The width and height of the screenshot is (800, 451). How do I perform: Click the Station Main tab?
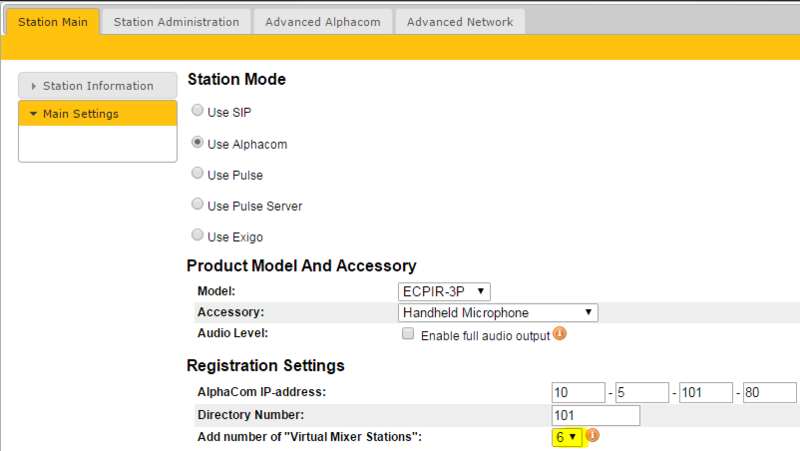pyautogui.click(x=52, y=21)
